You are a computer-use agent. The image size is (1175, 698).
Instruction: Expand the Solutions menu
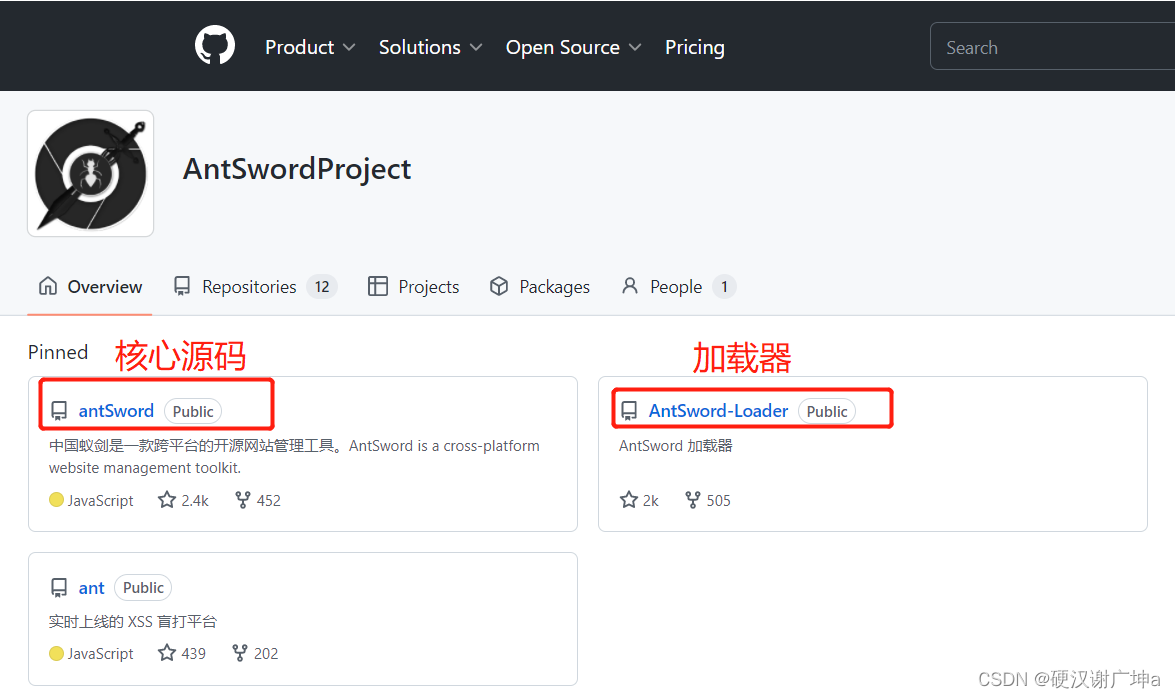click(x=430, y=47)
